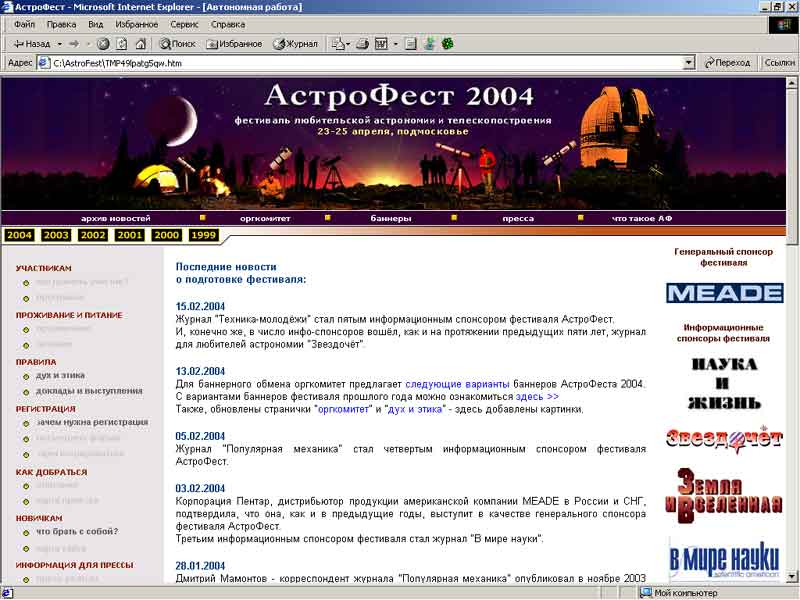Click the Discuss toolbar icon
This screenshot has width=800, height=600.
click(411, 44)
